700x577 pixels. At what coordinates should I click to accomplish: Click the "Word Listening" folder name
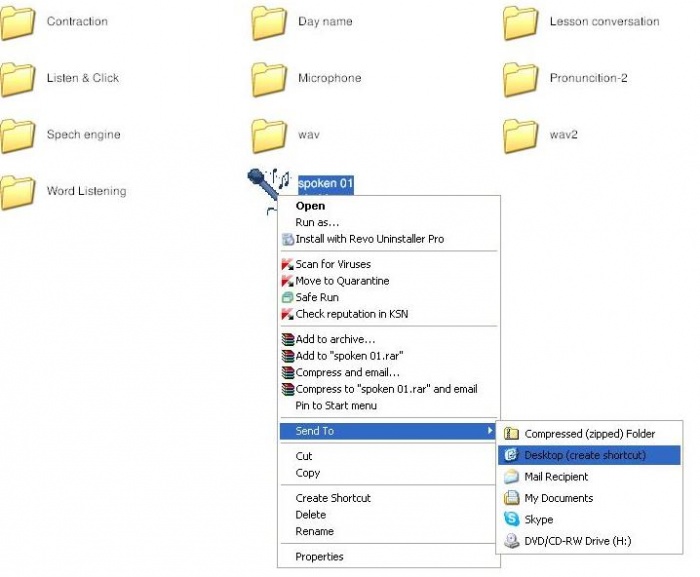[x=86, y=191]
